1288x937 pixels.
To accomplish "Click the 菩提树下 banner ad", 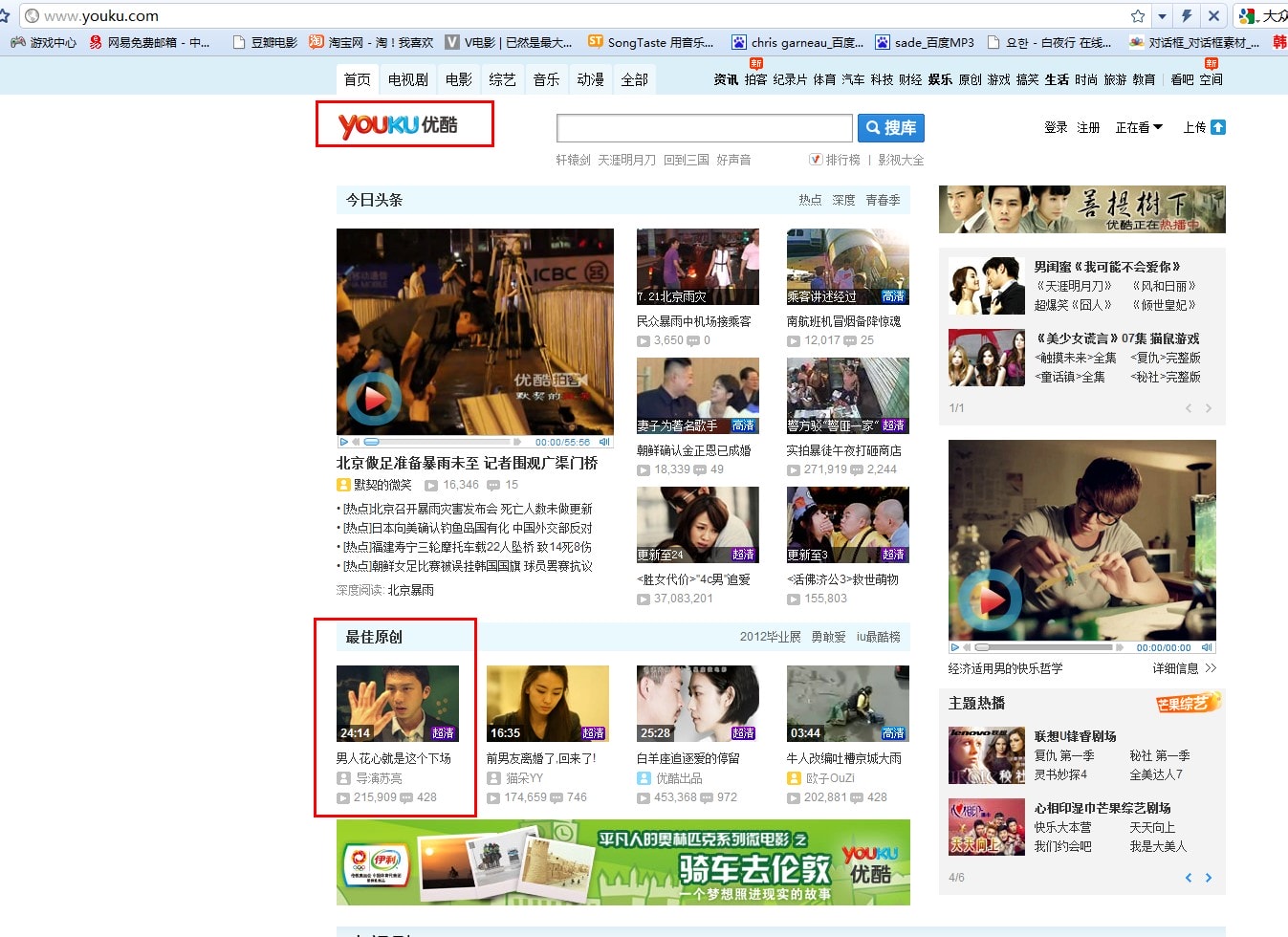I will 1082,209.
